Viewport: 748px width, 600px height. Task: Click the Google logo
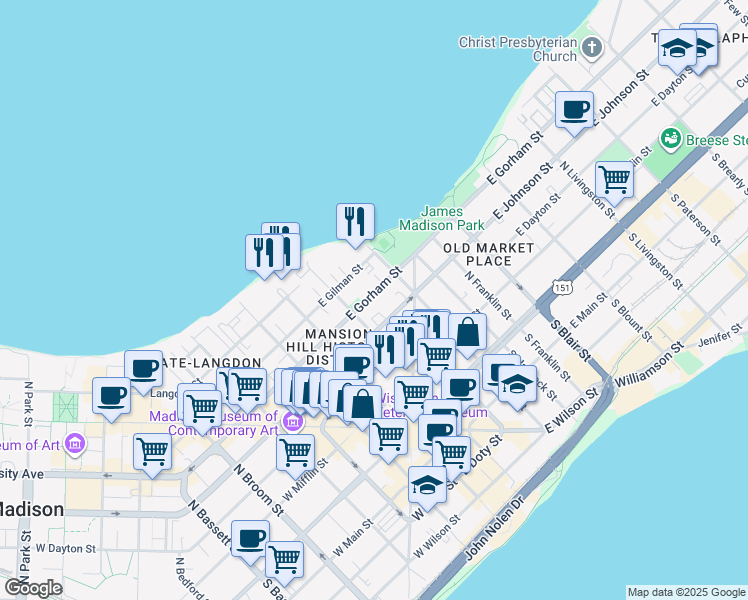(33, 588)
